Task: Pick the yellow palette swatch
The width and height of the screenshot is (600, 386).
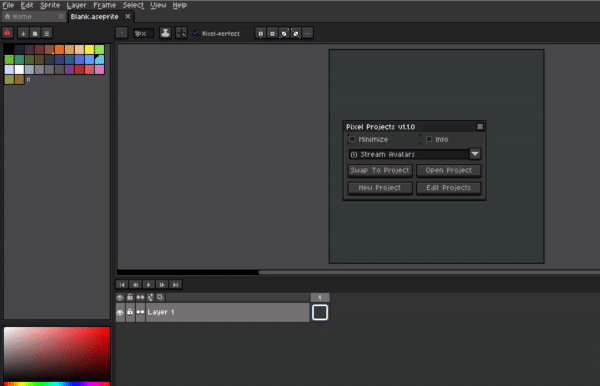Action: [89, 49]
